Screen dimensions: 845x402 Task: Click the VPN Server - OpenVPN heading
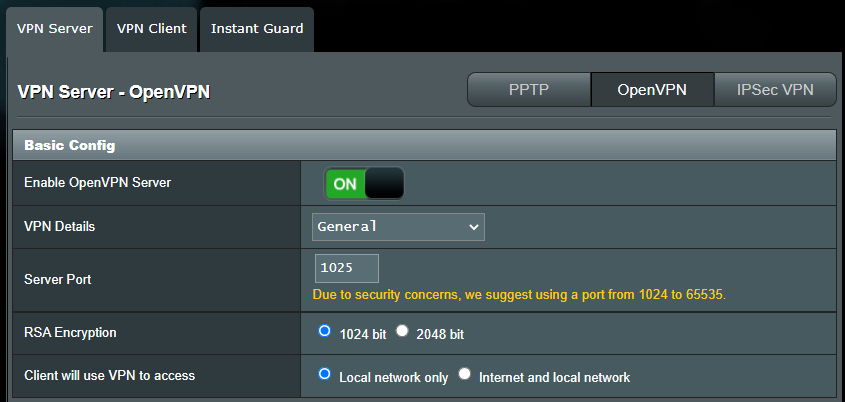114,92
